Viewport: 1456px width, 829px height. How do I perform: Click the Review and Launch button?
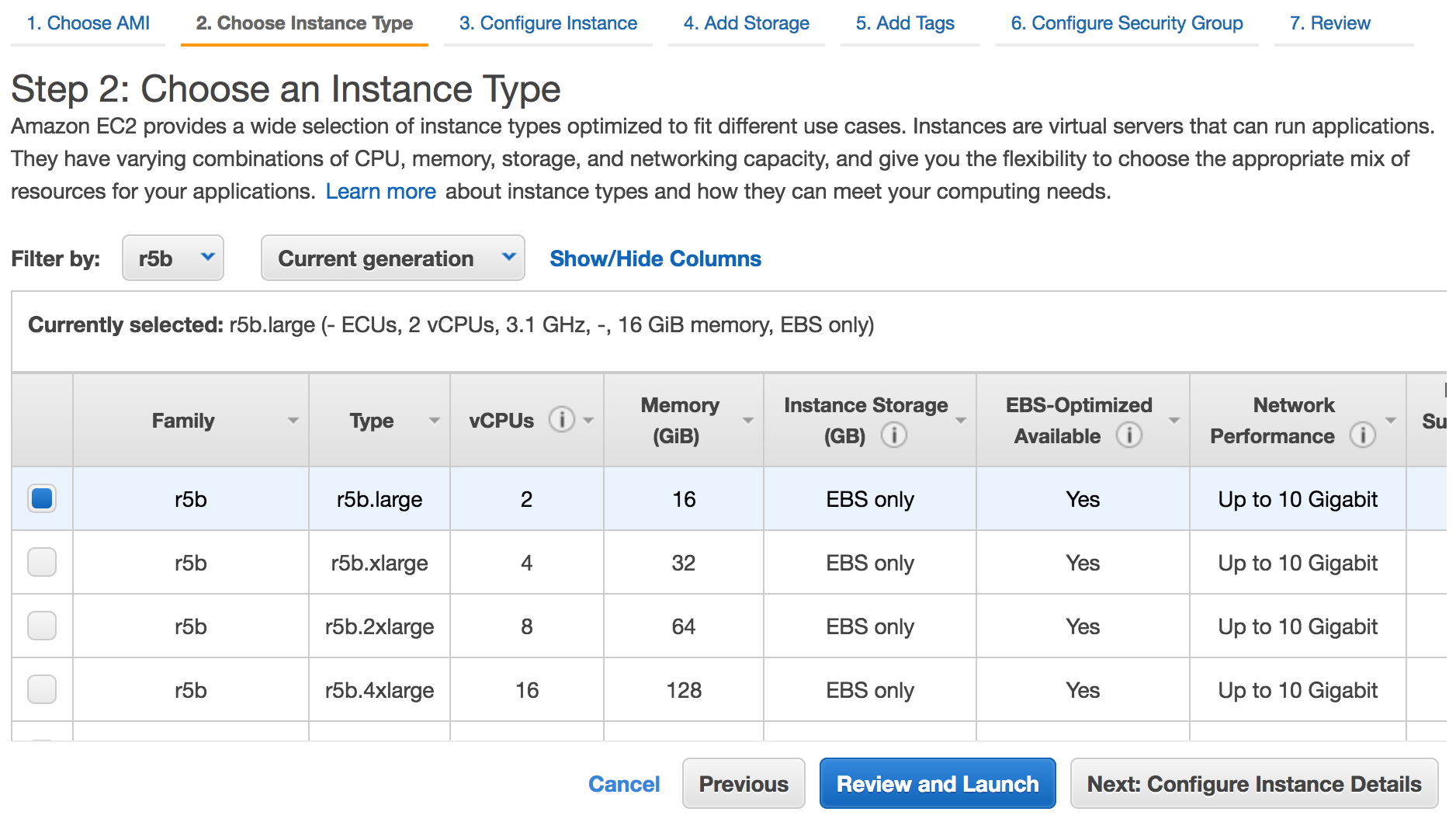coord(937,783)
